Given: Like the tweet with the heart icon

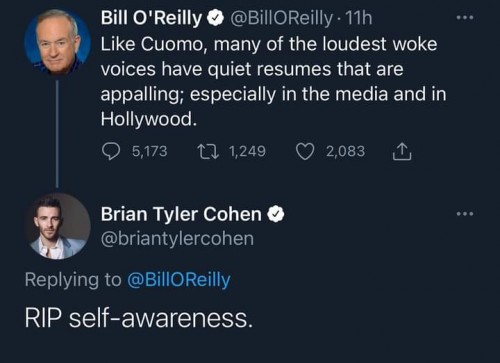Looking at the screenshot, I should coord(305,151).
